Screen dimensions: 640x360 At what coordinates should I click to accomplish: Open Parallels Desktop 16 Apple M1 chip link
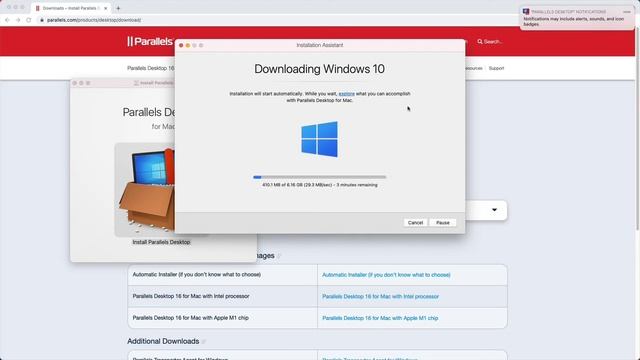tap(380, 318)
